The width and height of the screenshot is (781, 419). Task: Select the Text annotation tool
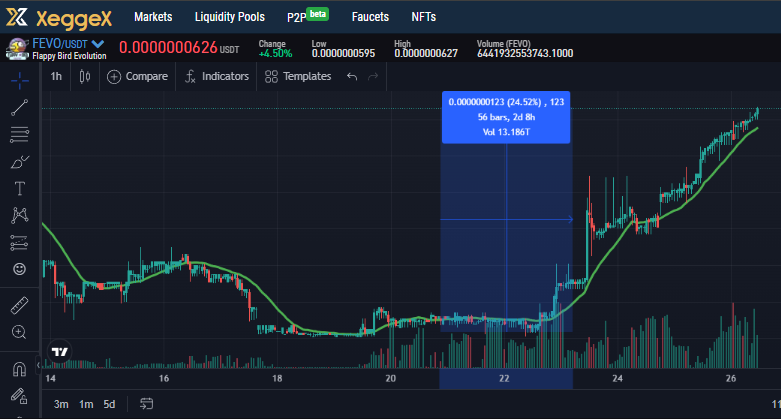click(19, 189)
